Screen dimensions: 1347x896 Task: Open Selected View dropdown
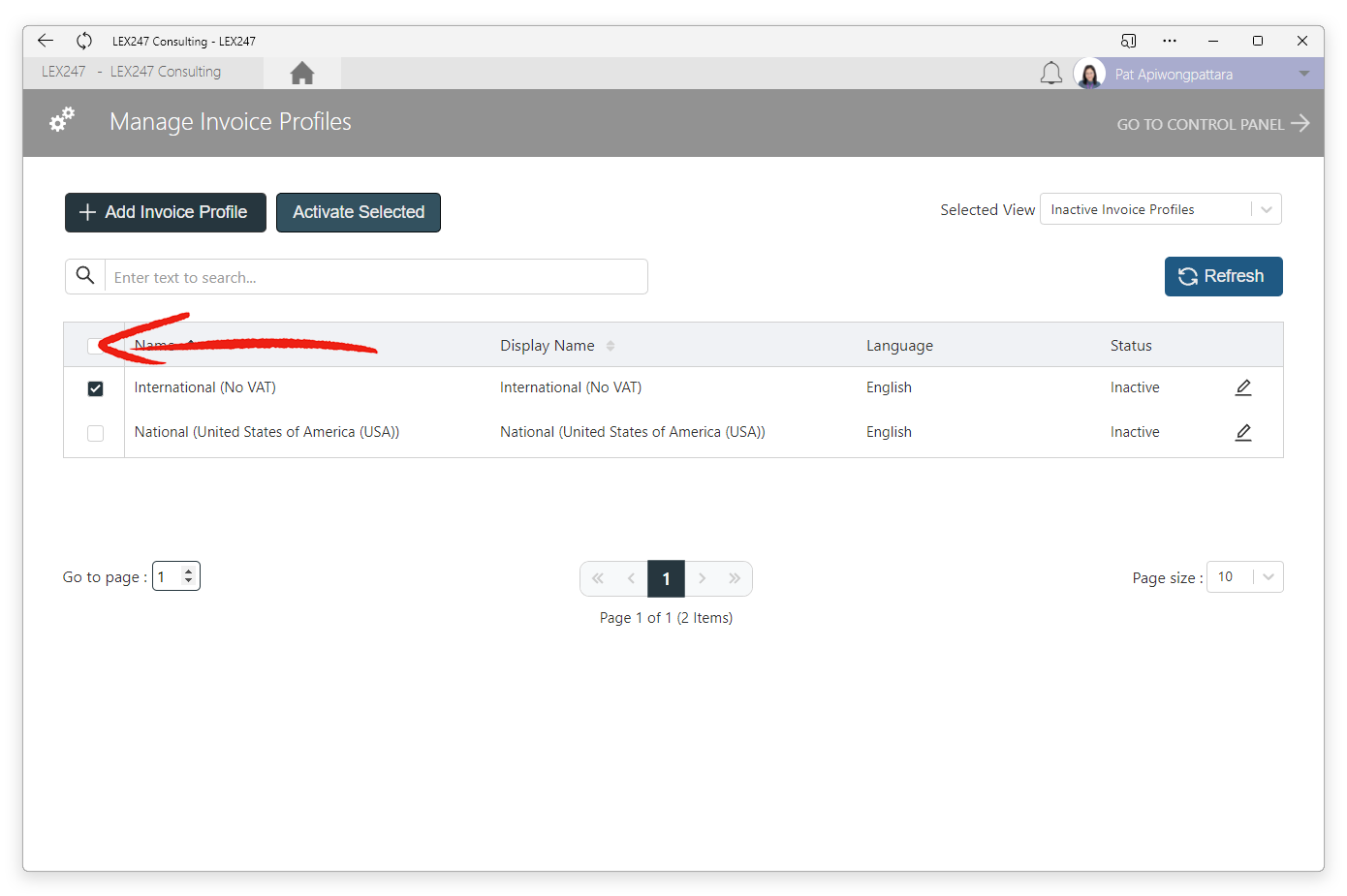point(1160,209)
